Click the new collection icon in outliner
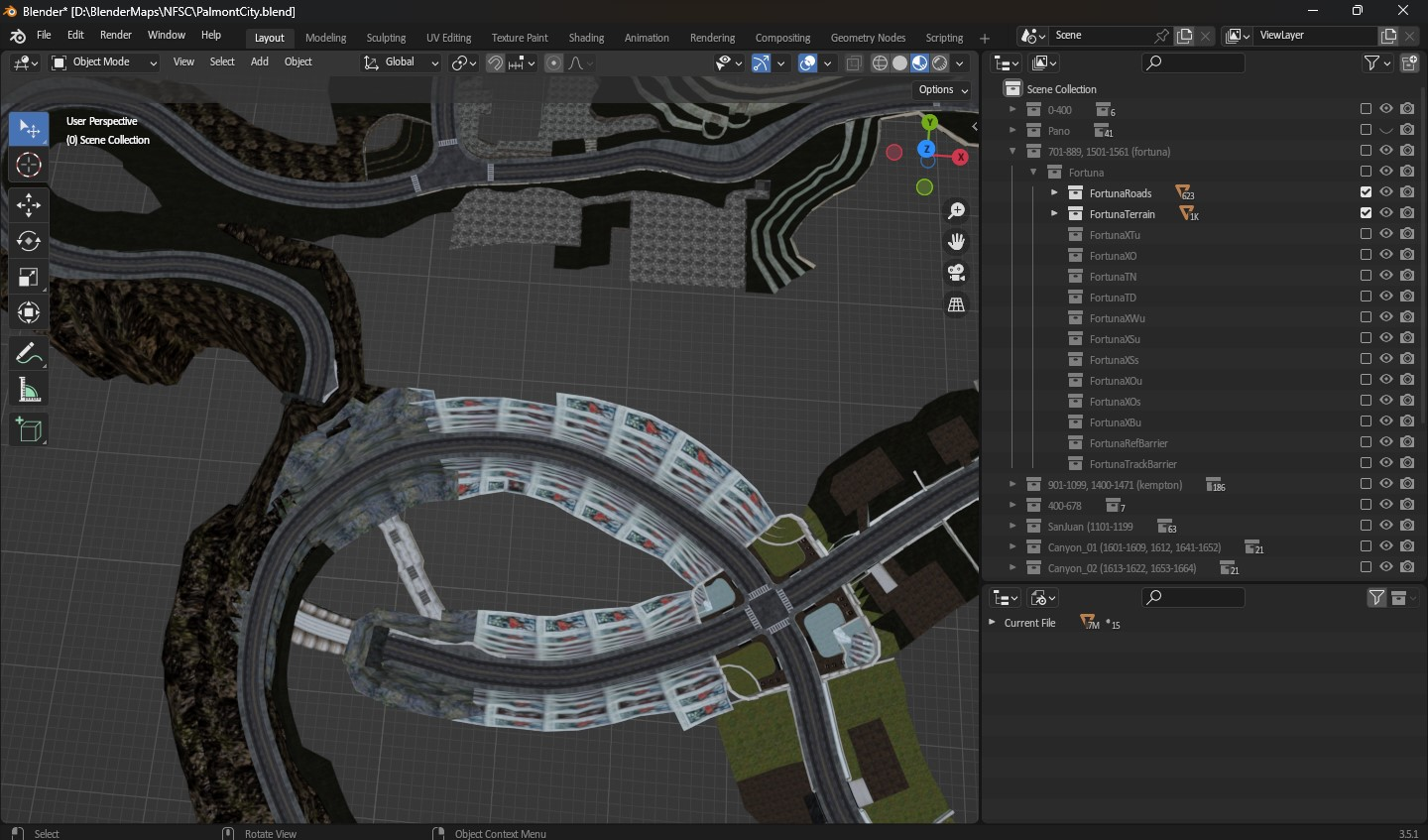This screenshot has width=1428, height=840. point(1409,62)
